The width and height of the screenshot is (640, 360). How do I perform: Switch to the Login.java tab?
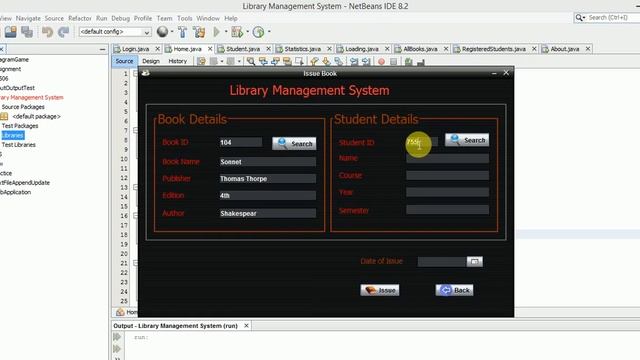pyautogui.click(x=136, y=49)
